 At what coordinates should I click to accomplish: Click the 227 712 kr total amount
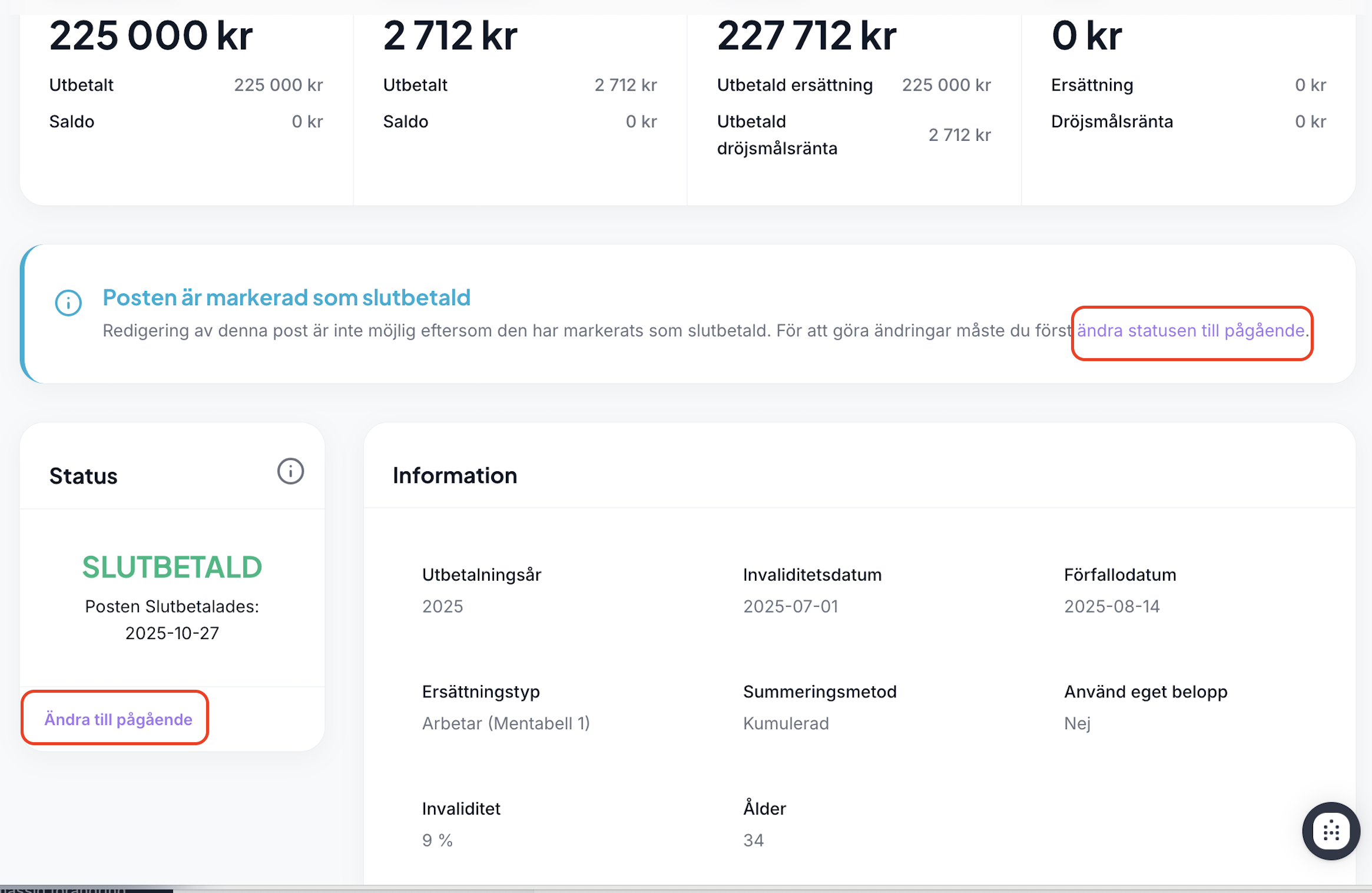pos(806,36)
